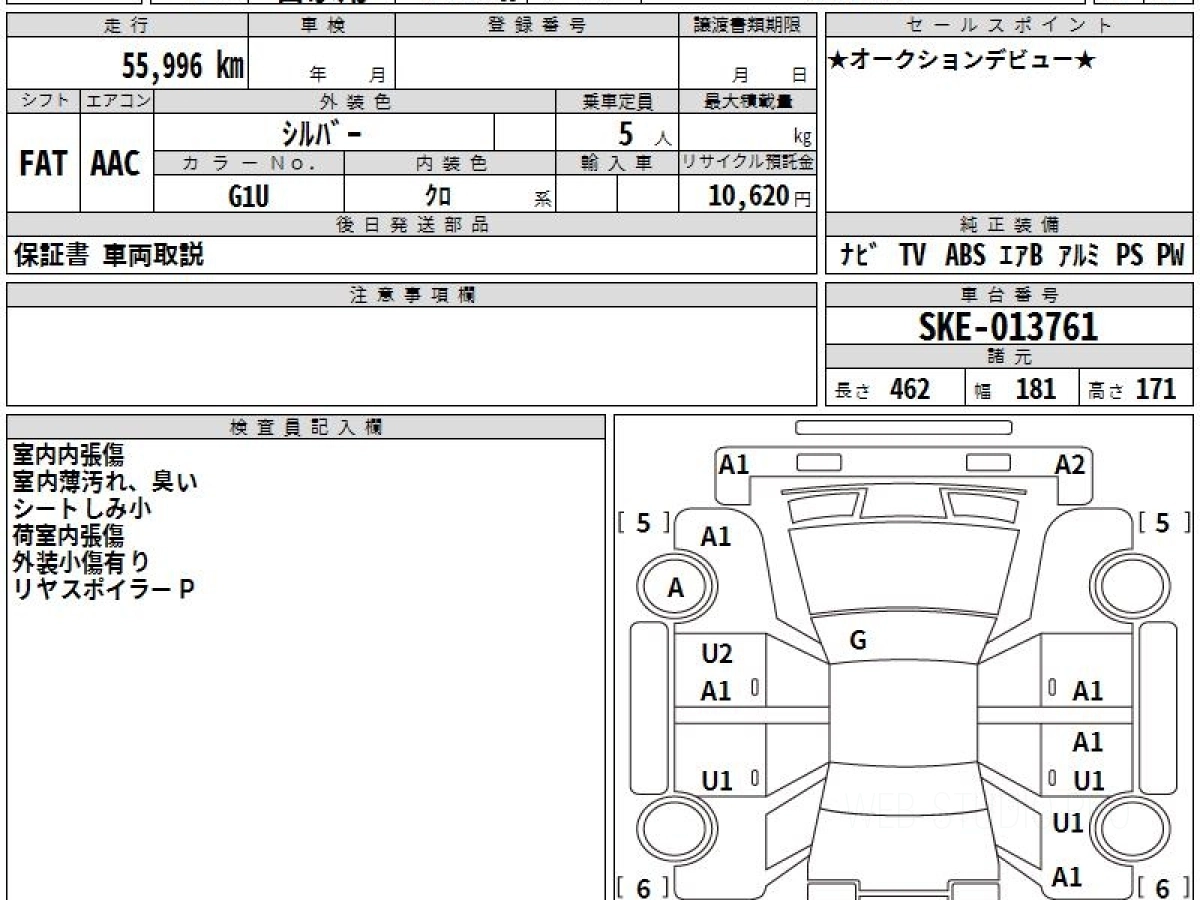Click the ABS equipment label
The height and width of the screenshot is (900, 1200).
tap(965, 255)
